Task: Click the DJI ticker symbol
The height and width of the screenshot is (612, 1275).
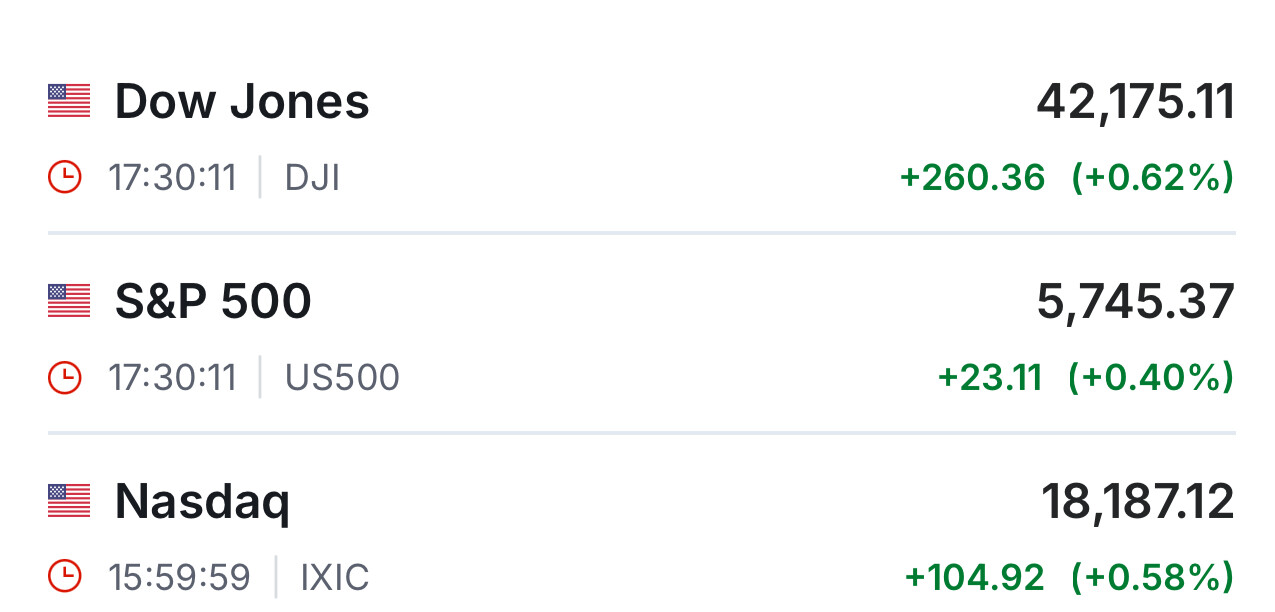Action: [x=312, y=178]
